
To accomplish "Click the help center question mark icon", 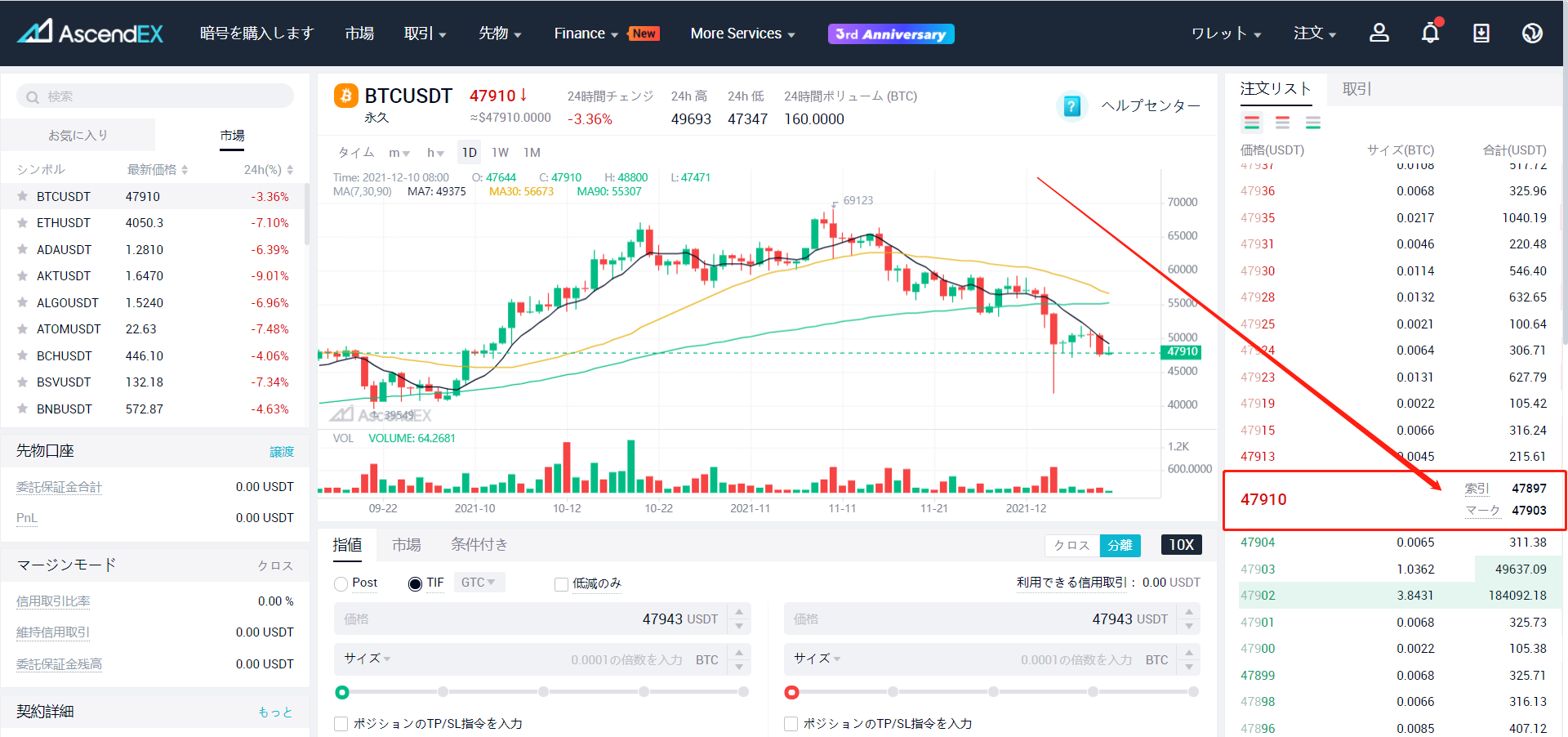I will click(1072, 106).
